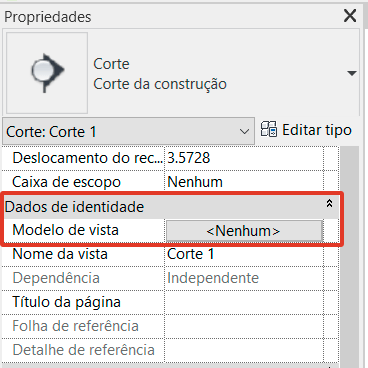The image size is (368, 368).
Task: Click the Detalhe de referência value cell
Action: (x=244, y=350)
